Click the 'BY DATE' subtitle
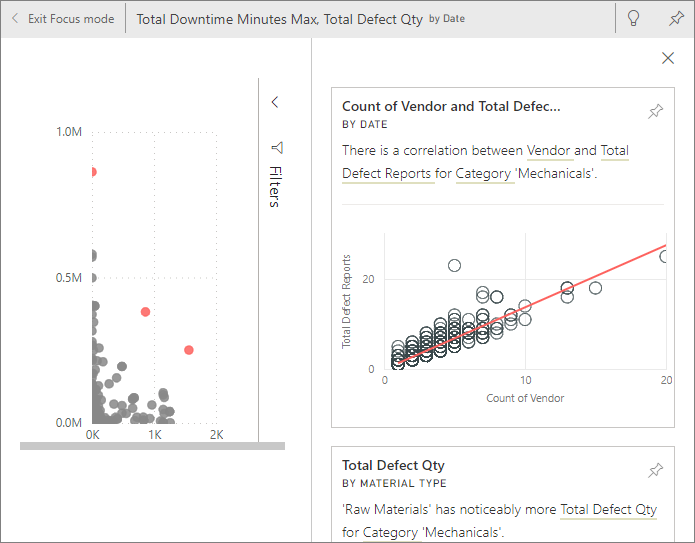Screen dimensions: 695x543 tap(365, 125)
